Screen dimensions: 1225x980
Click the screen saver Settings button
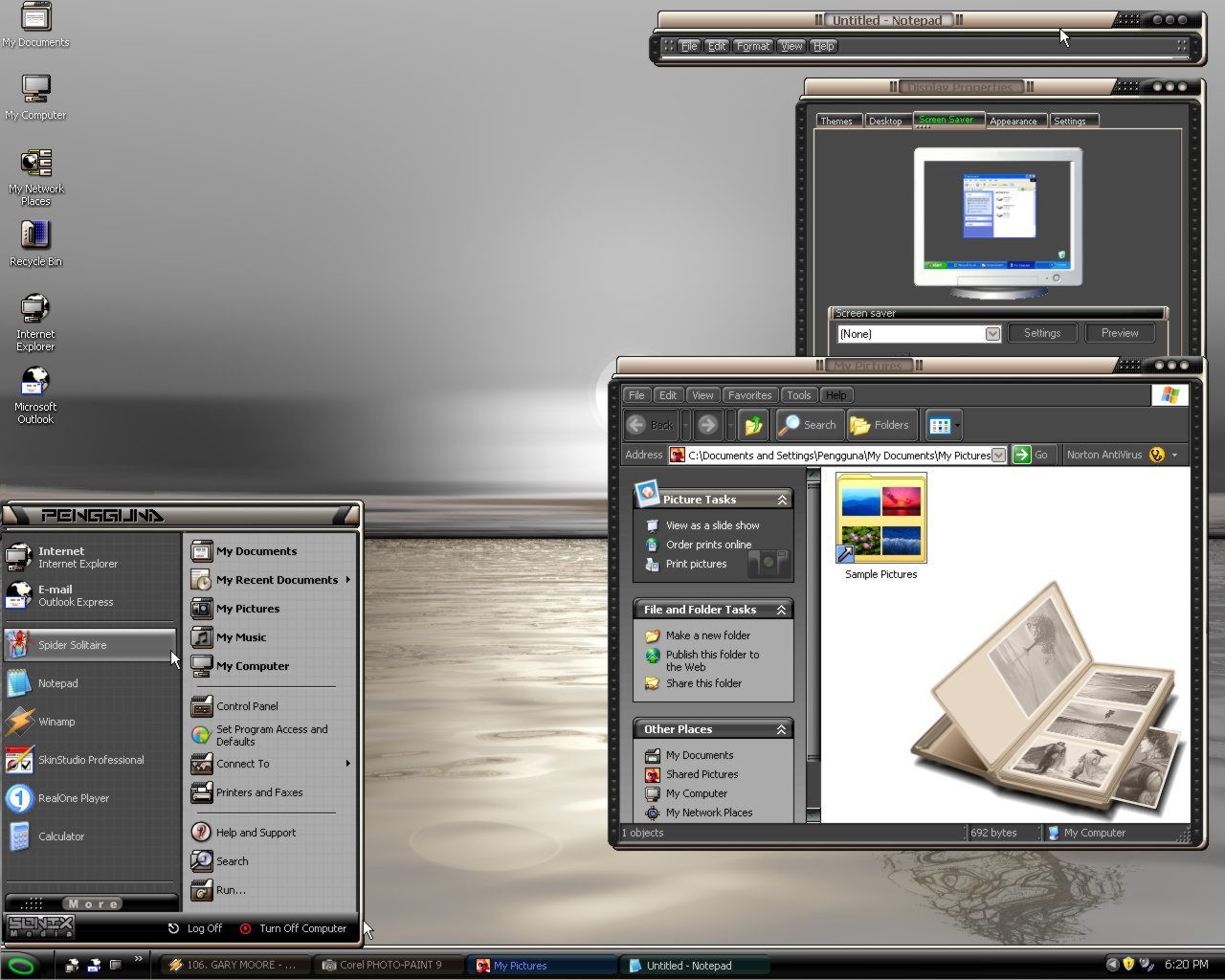(1042, 333)
